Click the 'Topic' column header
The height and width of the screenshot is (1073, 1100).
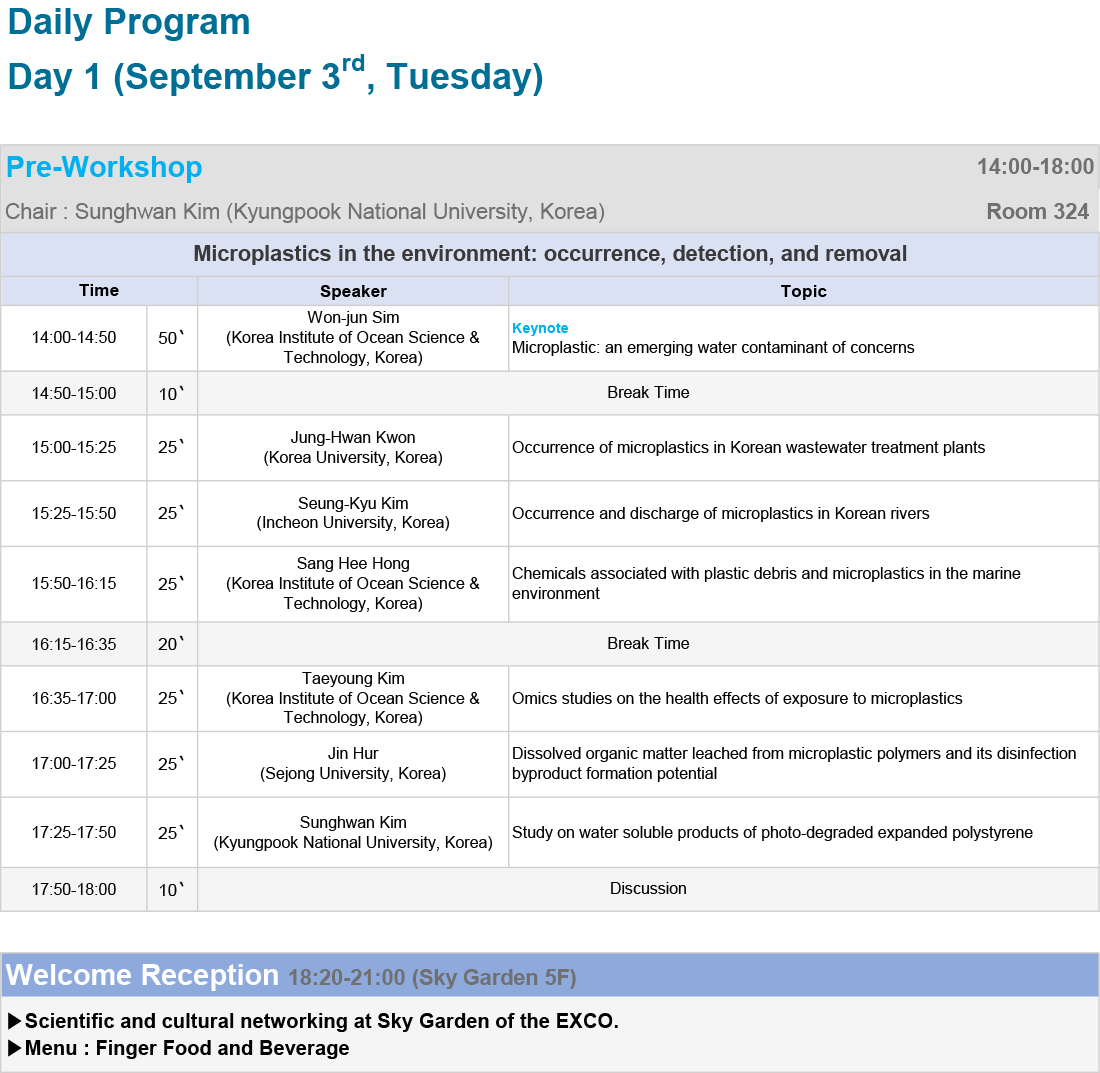click(x=803, y=291)
